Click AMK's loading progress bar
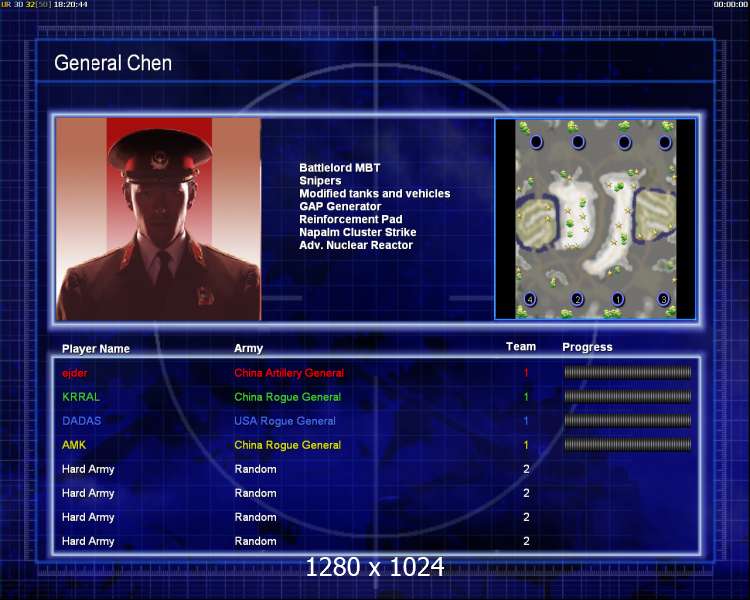The height and width of the screenshot is (600, 750). 628,444
